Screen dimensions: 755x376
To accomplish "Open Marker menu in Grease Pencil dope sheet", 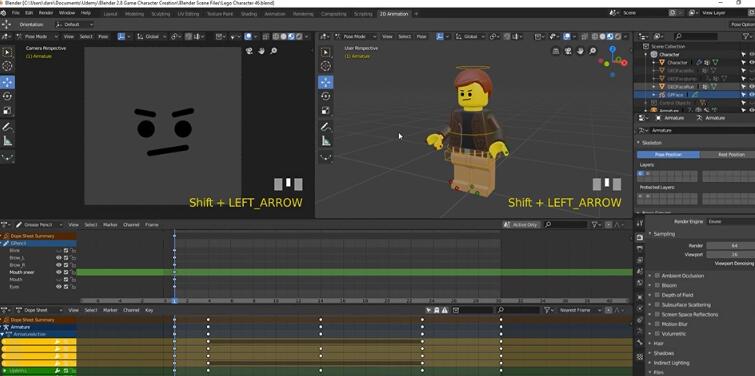I will coord(110,225).
